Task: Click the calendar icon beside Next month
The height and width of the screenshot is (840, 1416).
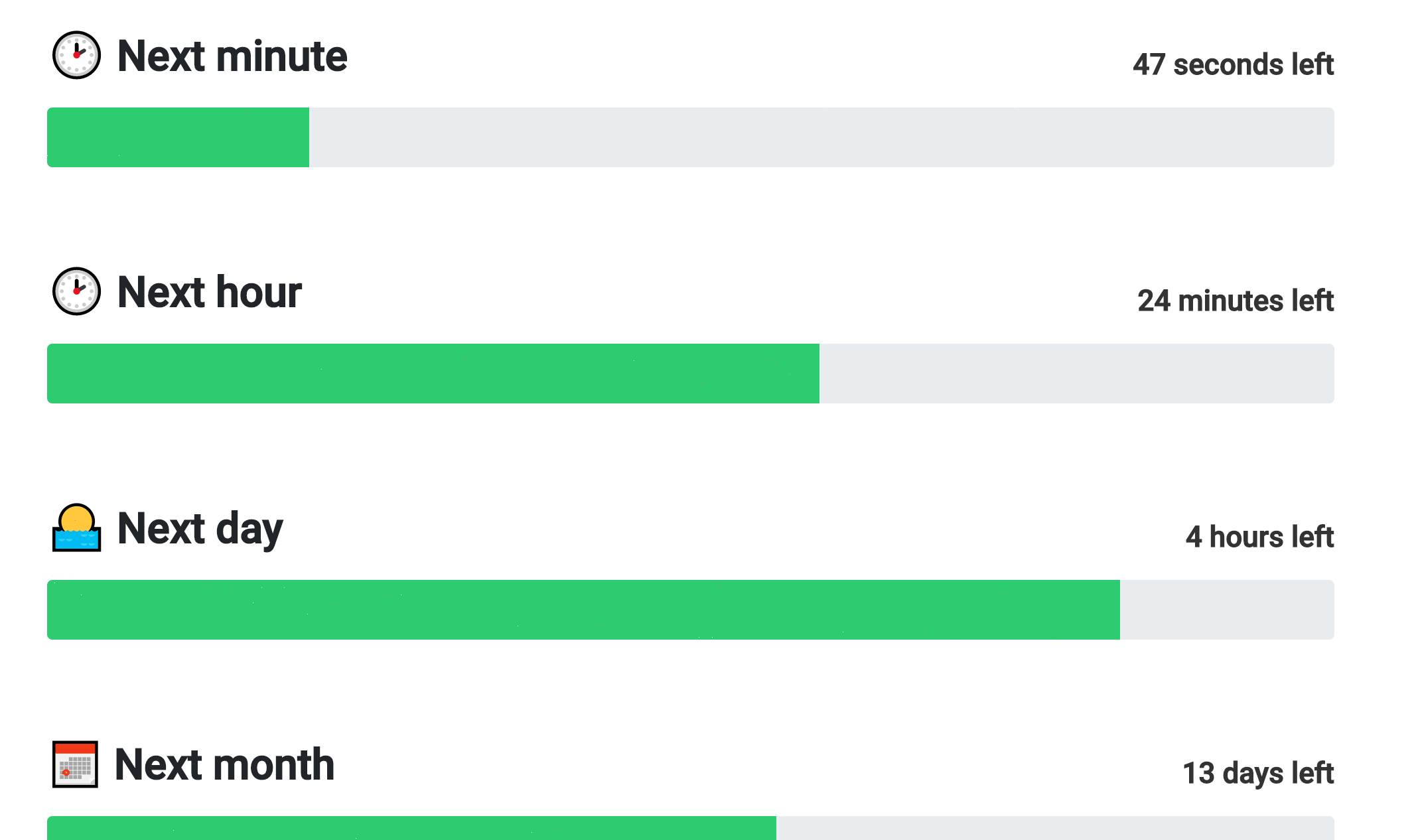Action: pos(75,764)
